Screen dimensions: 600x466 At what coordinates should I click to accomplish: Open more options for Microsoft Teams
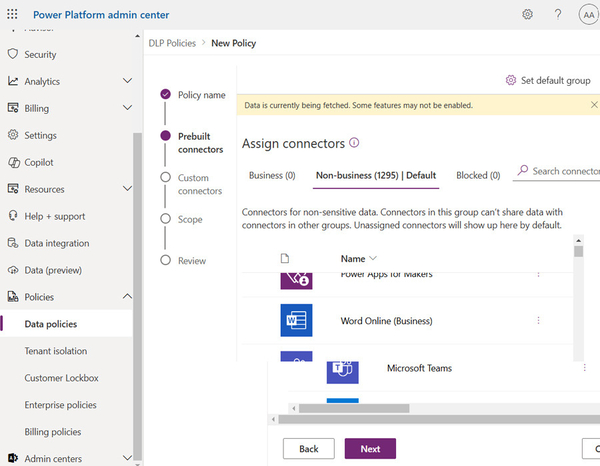(584, 368)
